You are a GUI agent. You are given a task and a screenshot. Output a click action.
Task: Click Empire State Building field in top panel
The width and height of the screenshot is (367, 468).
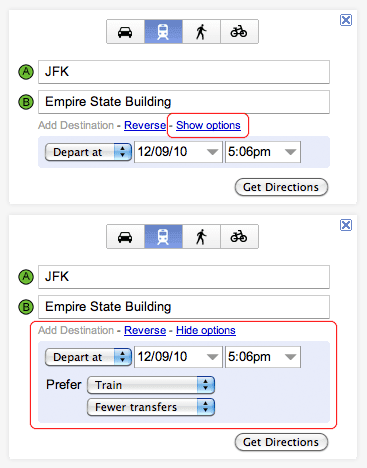(184, 102)
